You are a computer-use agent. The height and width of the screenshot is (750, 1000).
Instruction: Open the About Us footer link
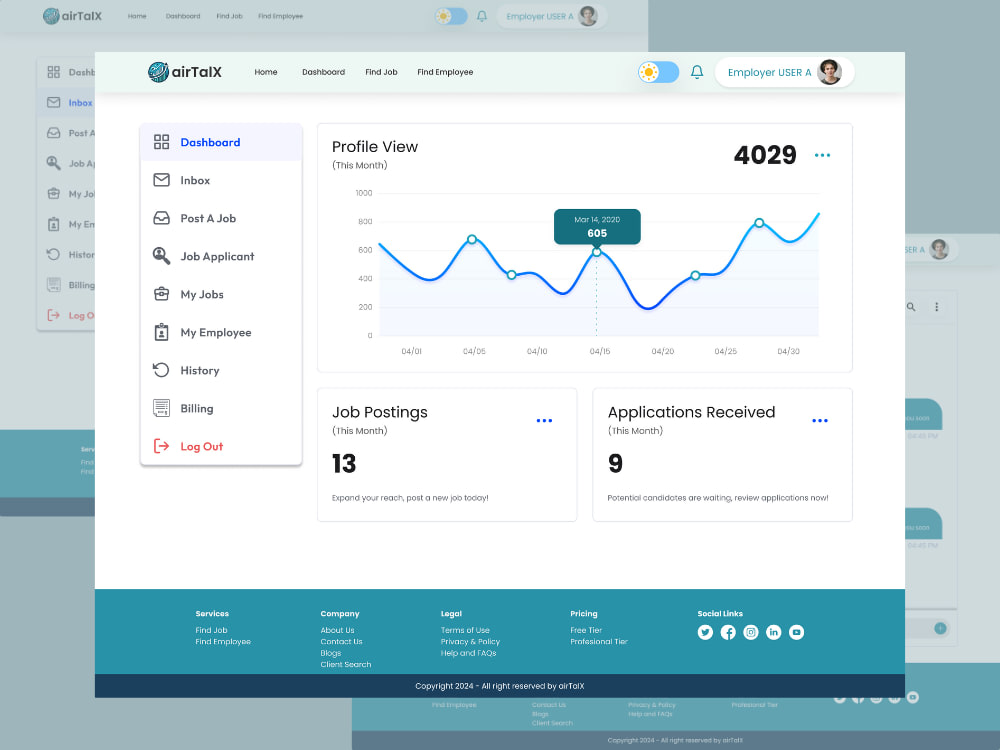337,630
